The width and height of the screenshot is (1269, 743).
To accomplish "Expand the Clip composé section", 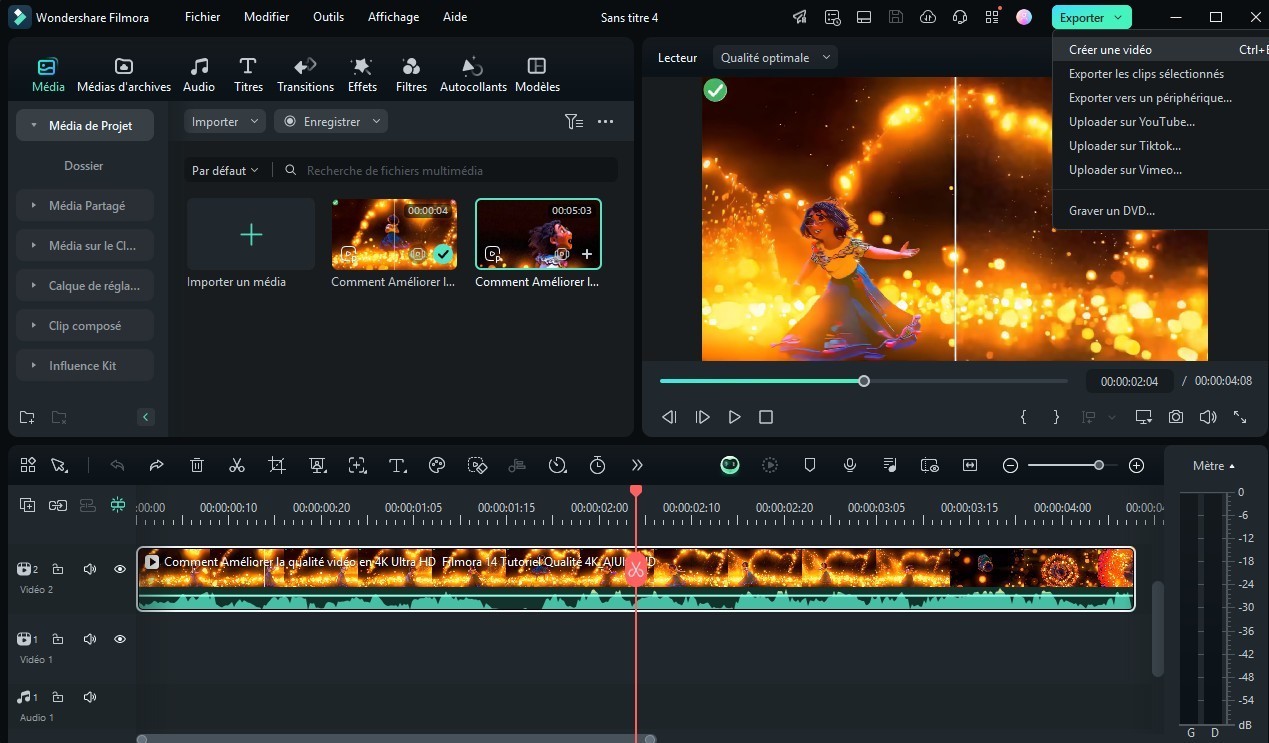I will pyautogui.click(x=85, y=325).
